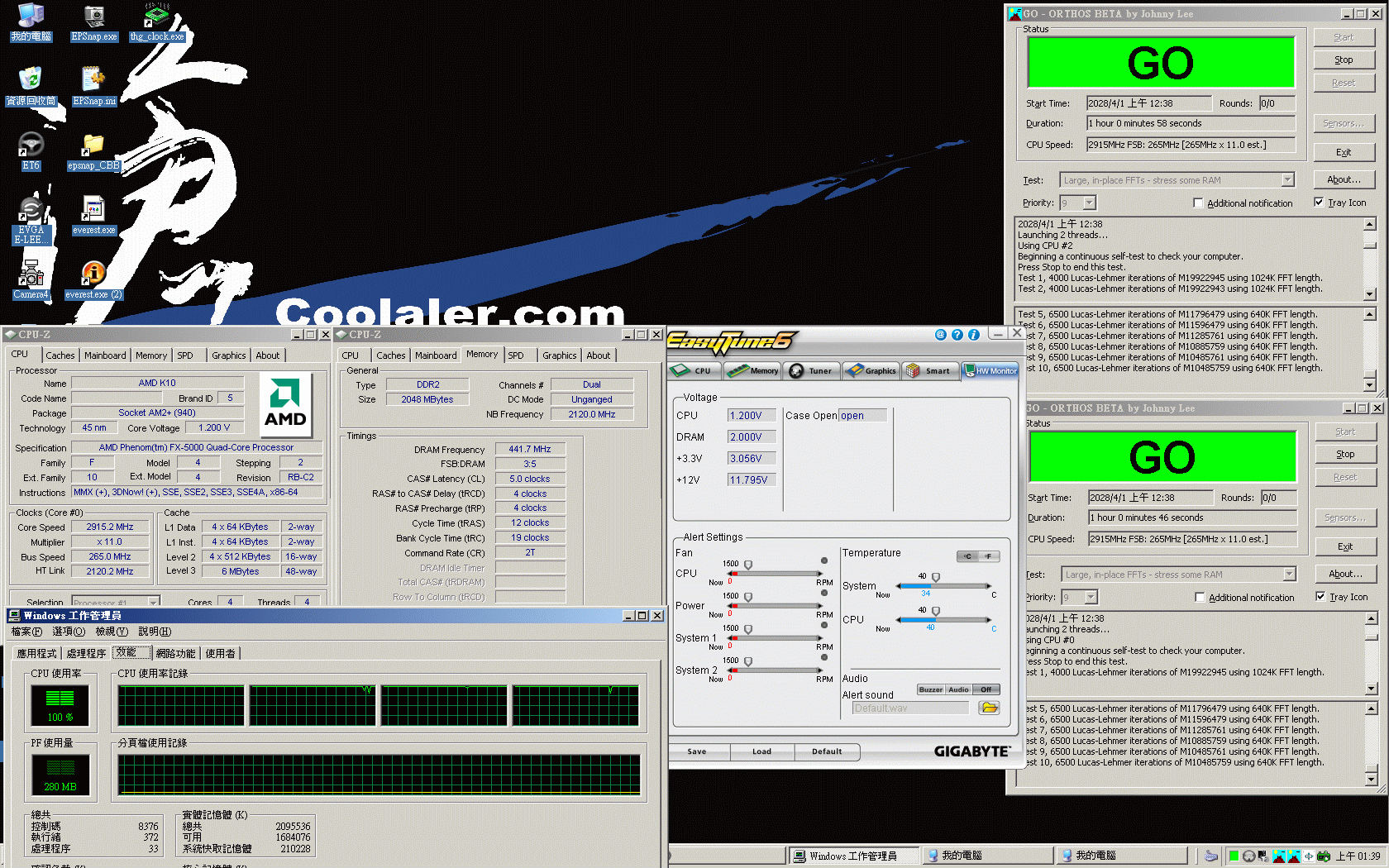Click Stop button in upper ORTHOS

[1344, 60]
